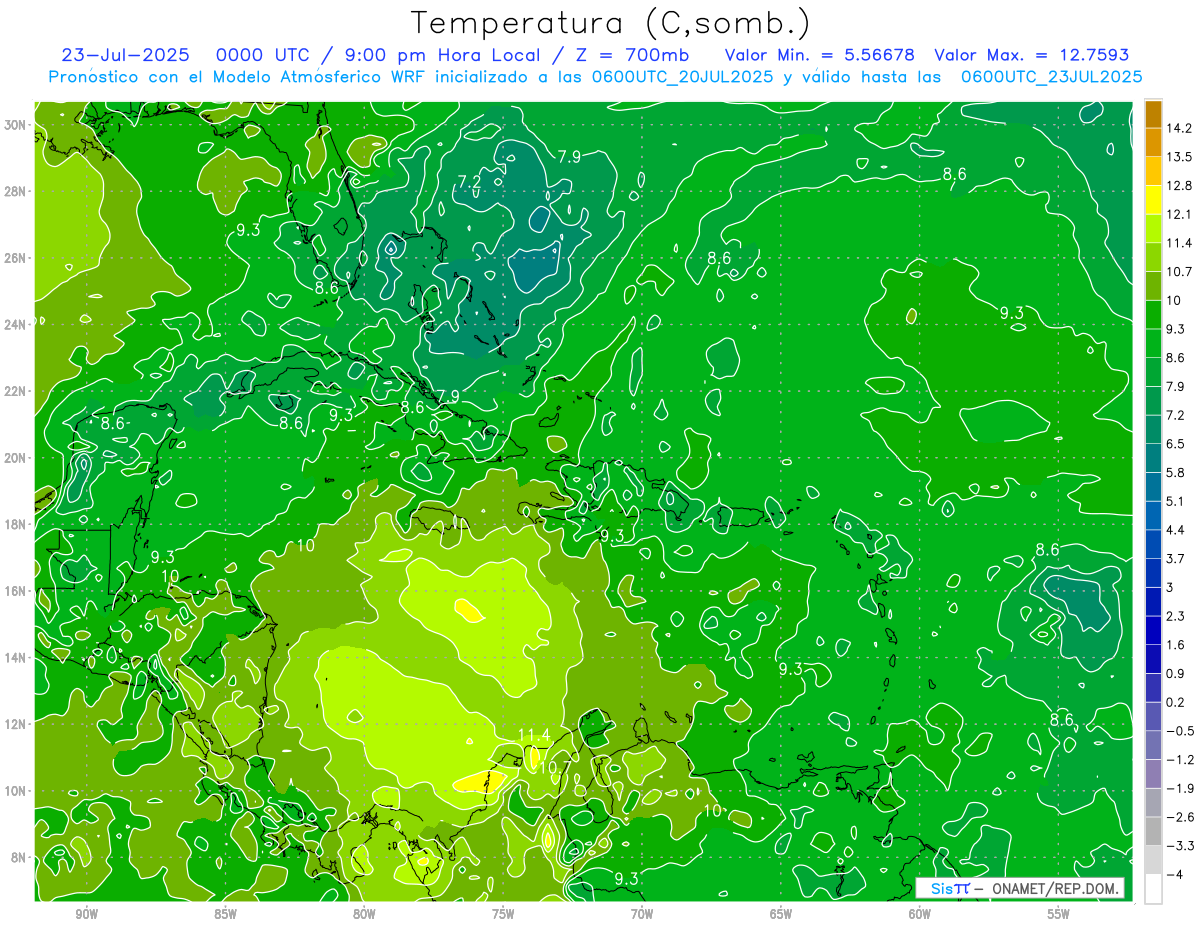
Task: Click the '-1.9' legend value
Action: pos(1181,788)
